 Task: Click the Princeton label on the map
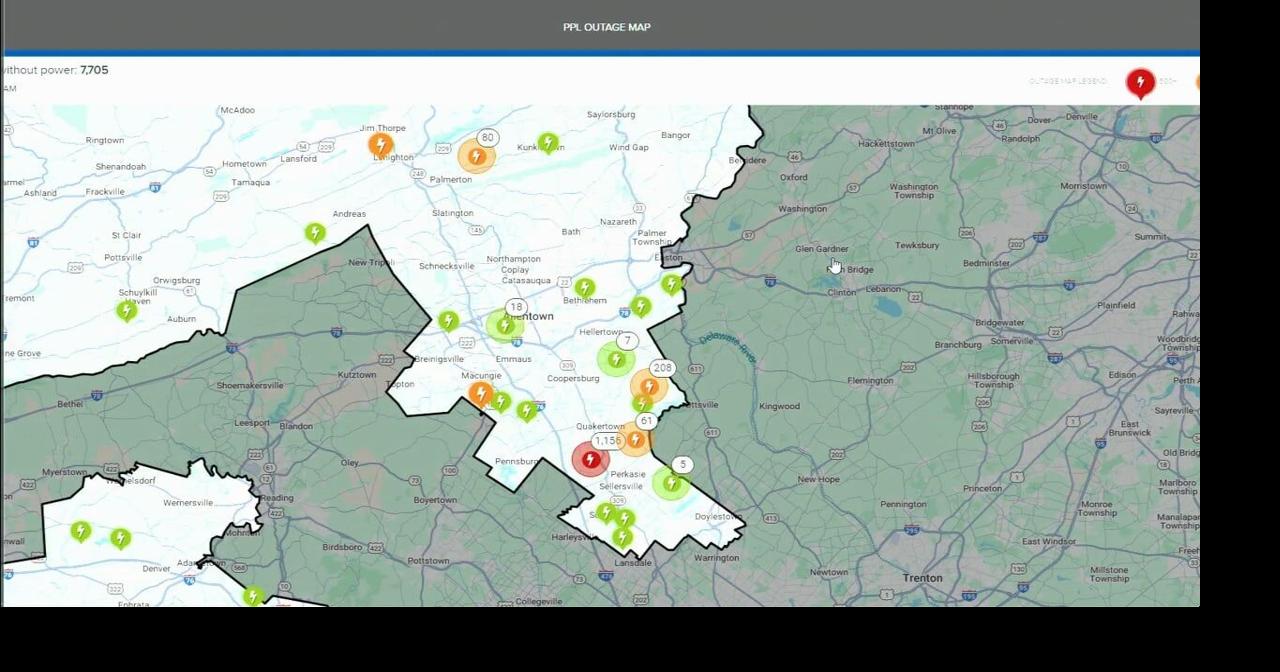(x=982, y=488)
